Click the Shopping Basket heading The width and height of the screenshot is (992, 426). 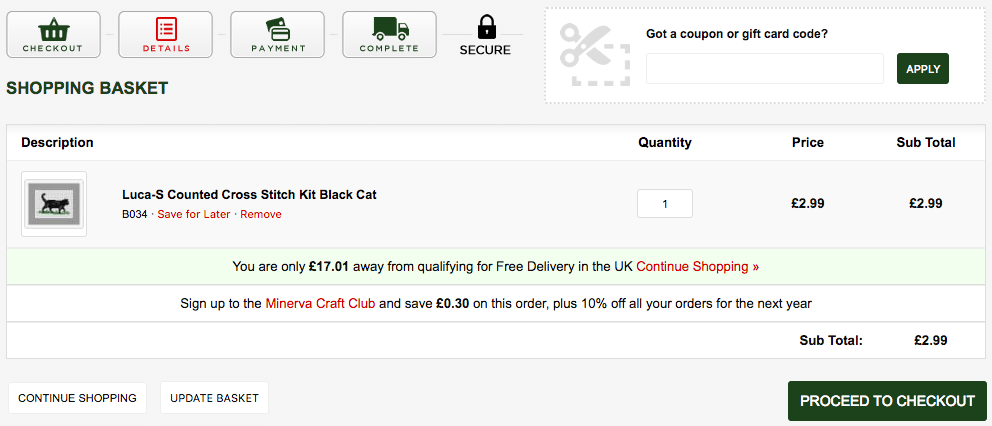coord(87,88)
